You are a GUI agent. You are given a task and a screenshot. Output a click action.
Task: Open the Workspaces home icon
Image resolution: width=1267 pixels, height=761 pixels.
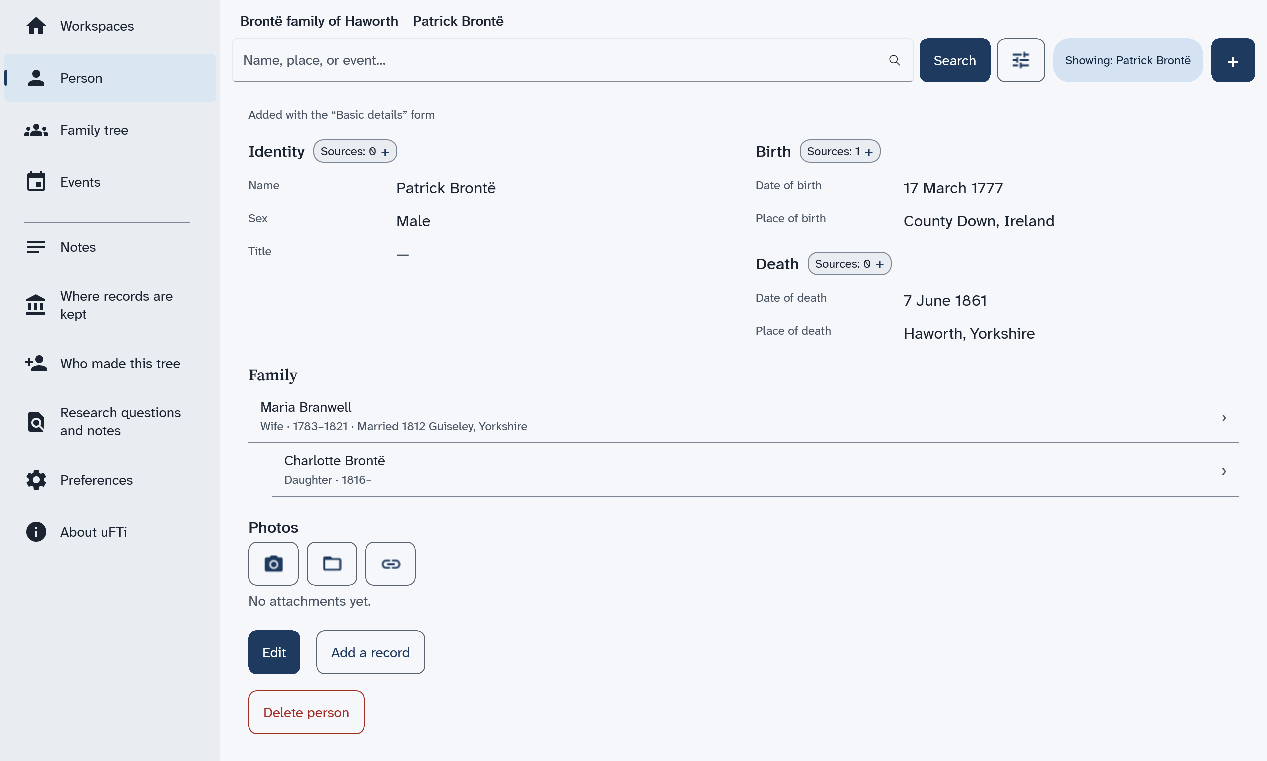coord(36,26)
